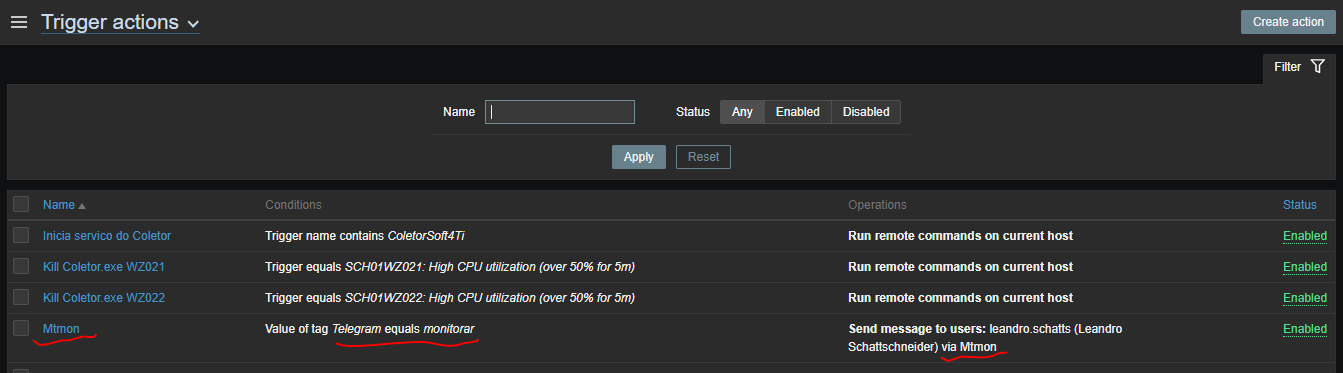Open the hamburger sidebar menu

[18, 22]
